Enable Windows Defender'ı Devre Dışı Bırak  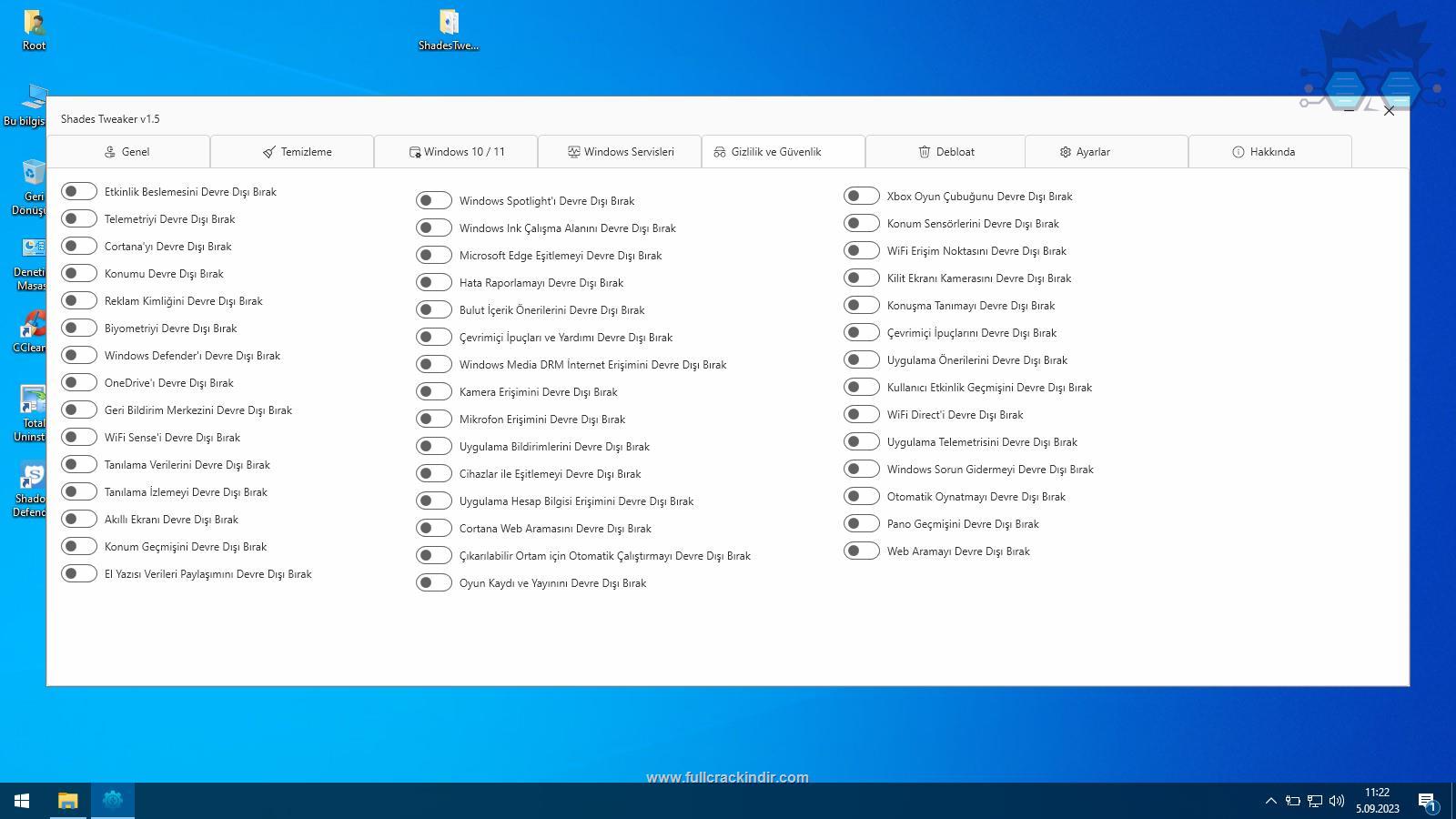tap(79, 355)
